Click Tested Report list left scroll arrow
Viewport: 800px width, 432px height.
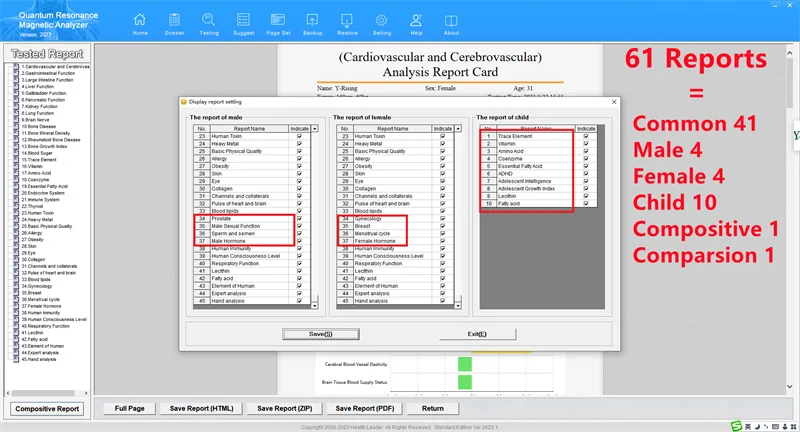(x=8, y=393)
